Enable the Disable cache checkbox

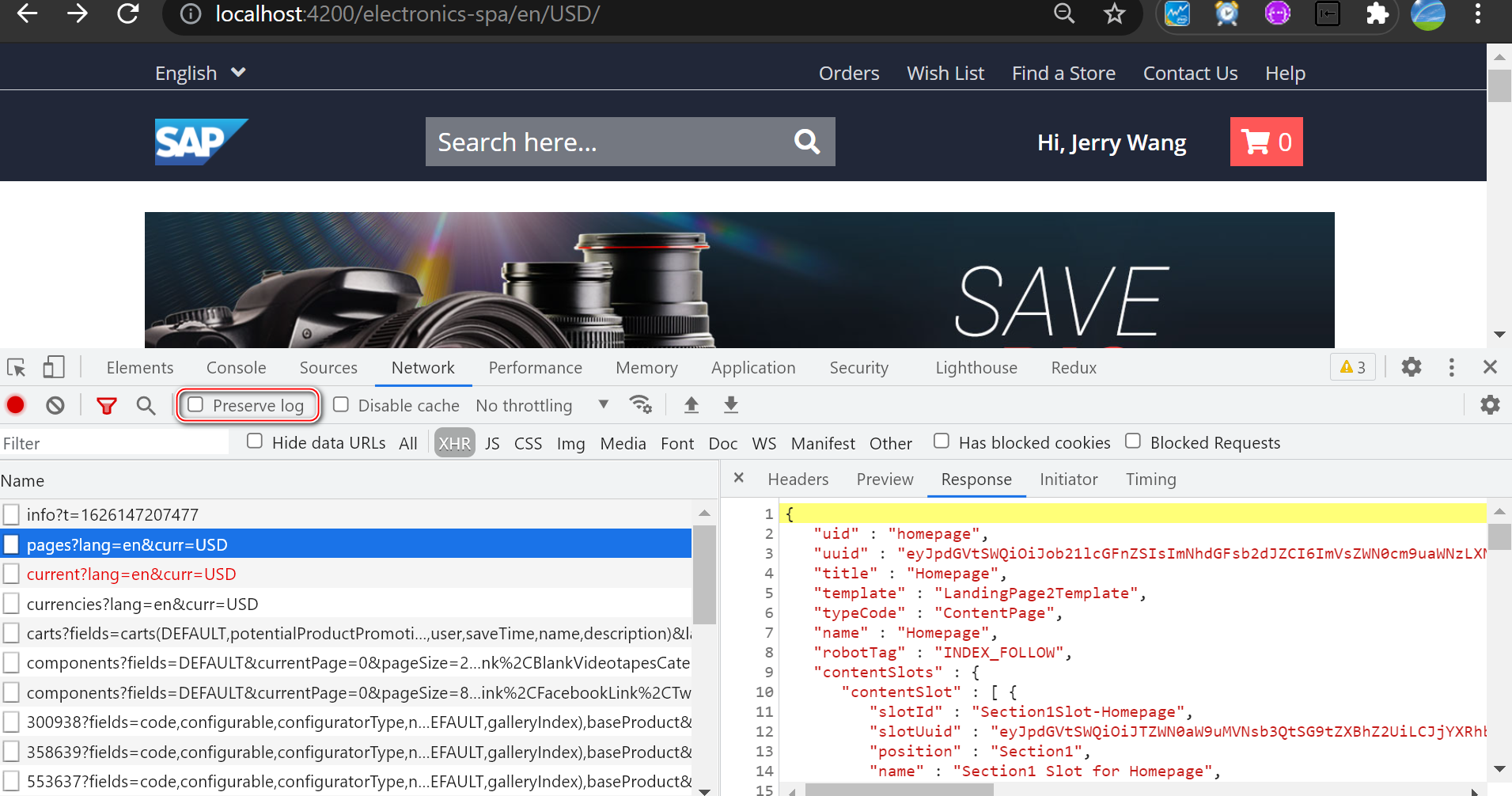coord(341,404)
